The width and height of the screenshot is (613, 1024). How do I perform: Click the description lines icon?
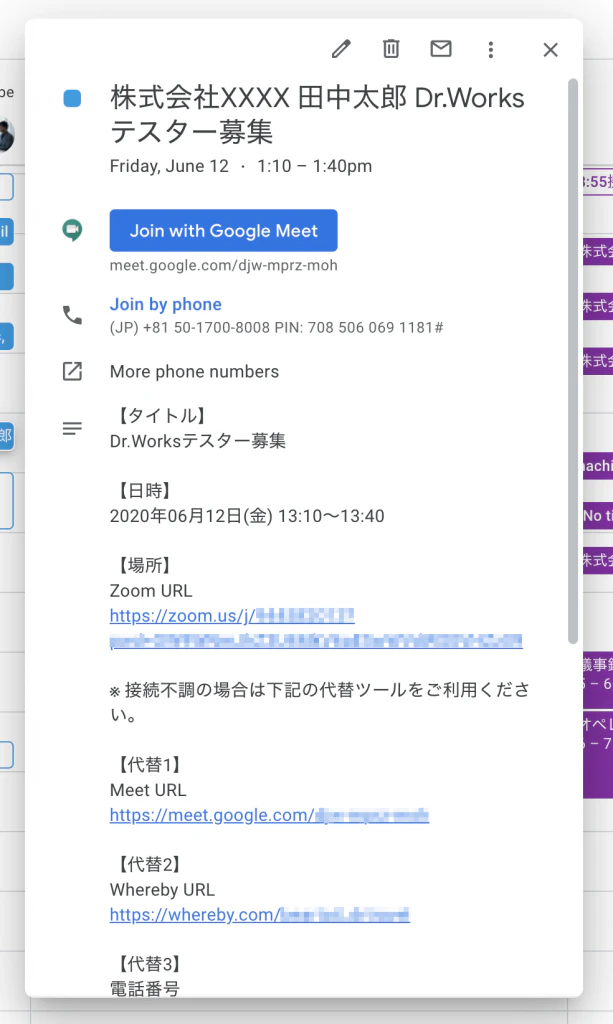72,428
